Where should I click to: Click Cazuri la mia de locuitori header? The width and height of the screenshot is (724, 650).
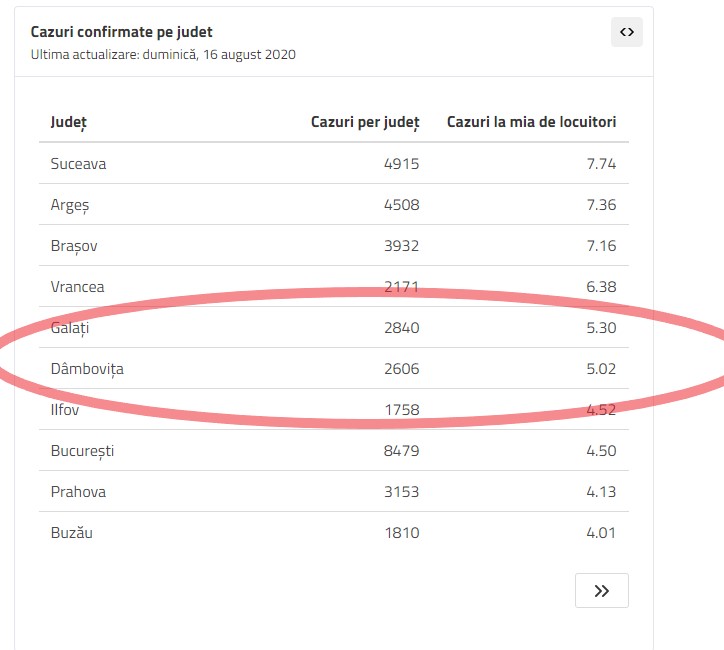531,122
